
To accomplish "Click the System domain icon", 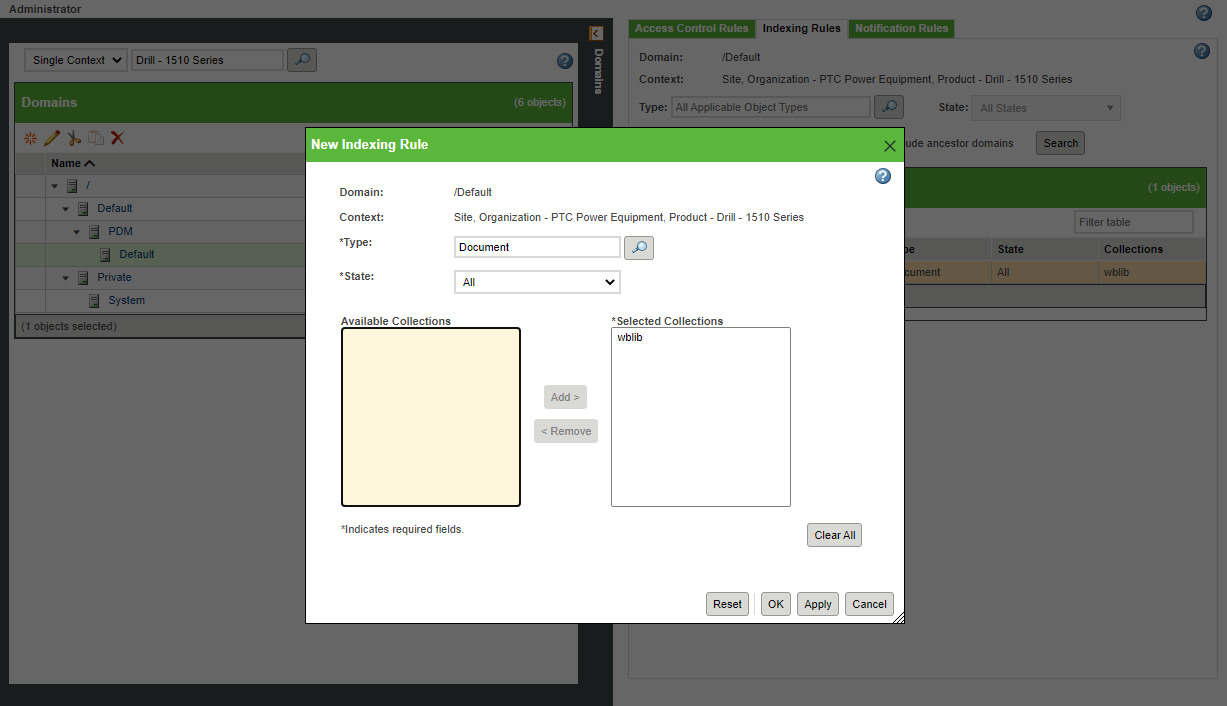I will (94, 300).
